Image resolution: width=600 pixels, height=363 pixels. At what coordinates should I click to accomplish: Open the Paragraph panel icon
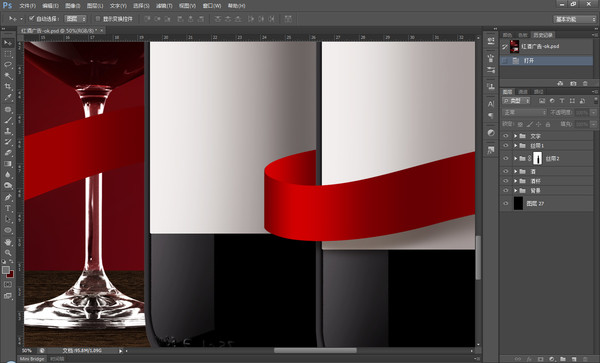(x=491, y=116)
